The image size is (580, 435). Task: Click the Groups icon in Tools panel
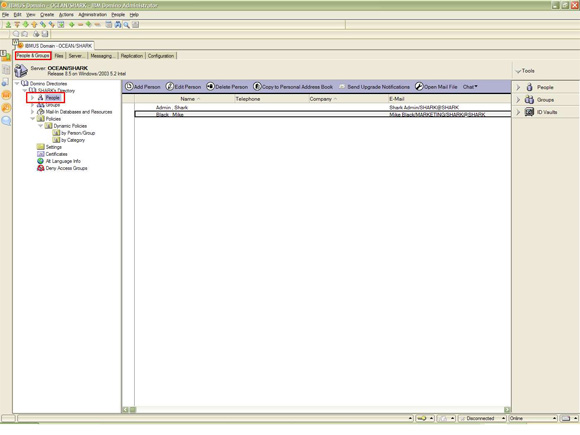point(529,100)
